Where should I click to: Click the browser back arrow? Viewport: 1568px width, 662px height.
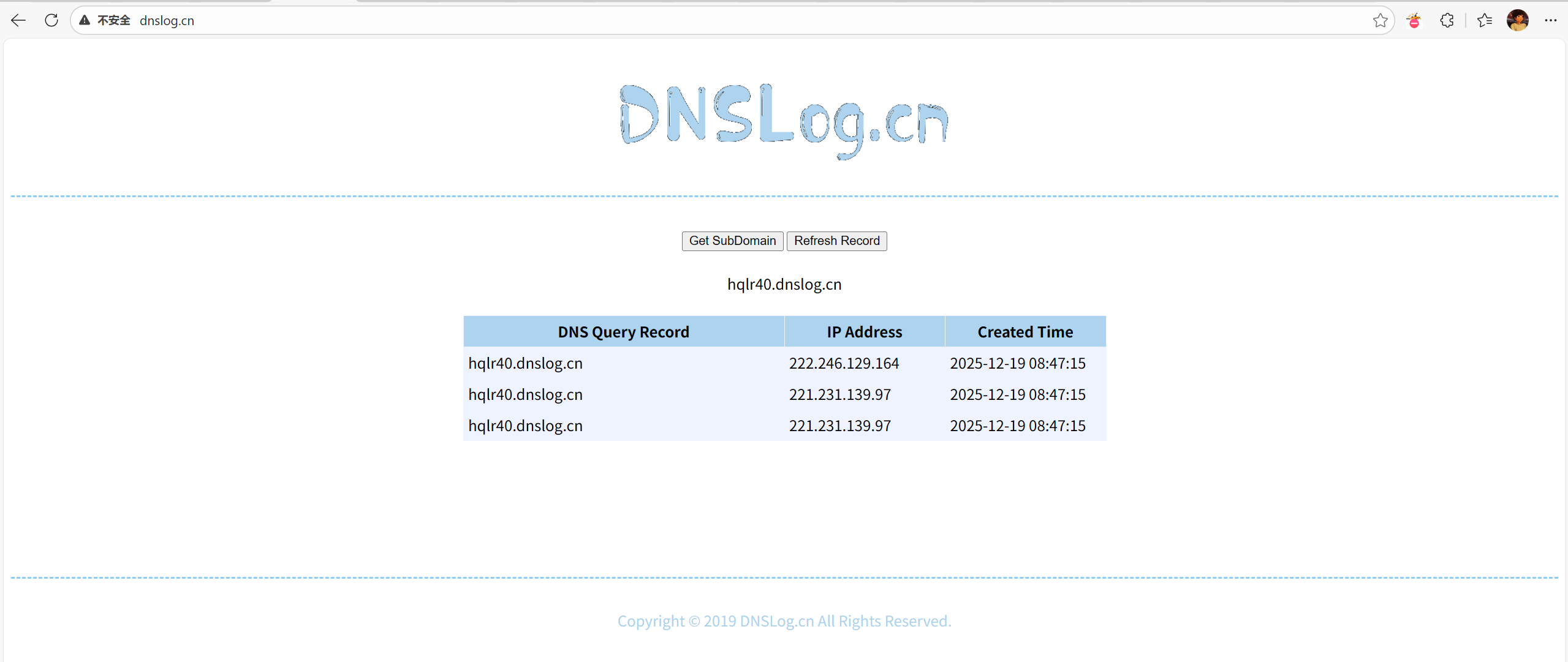[18, 20]
